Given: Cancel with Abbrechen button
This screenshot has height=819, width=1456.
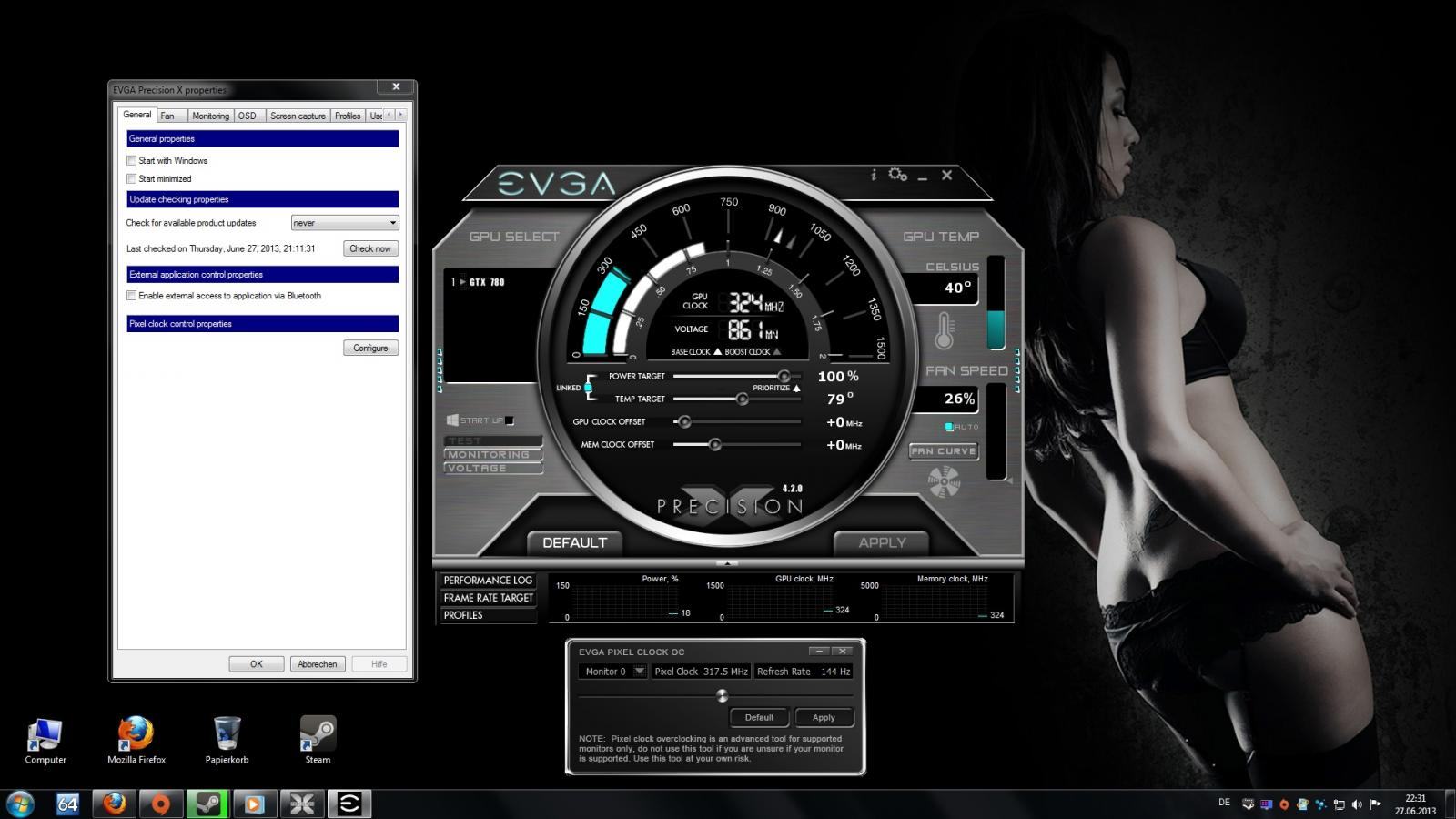Looking at the screenshot, I should [318, 664].
